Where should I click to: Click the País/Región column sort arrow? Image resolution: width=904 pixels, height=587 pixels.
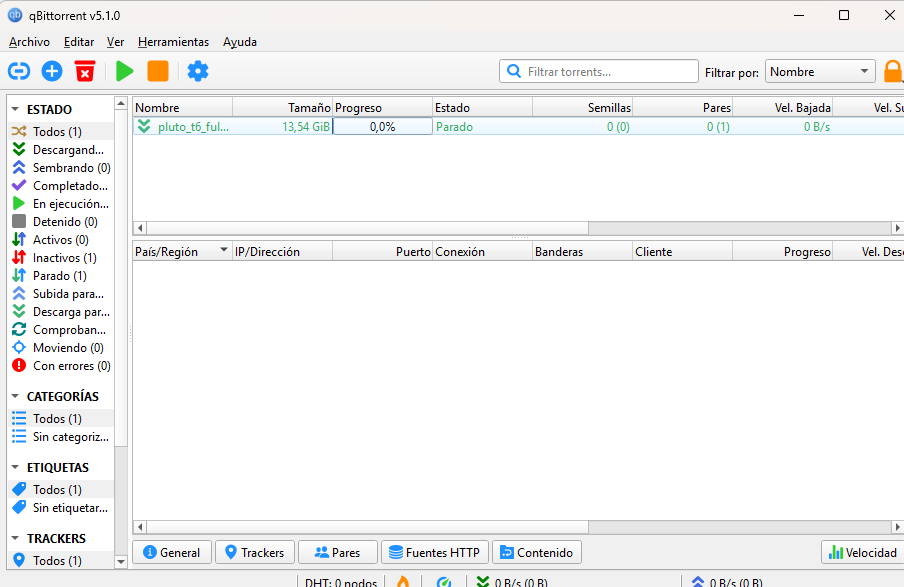(x=223, y=250)
